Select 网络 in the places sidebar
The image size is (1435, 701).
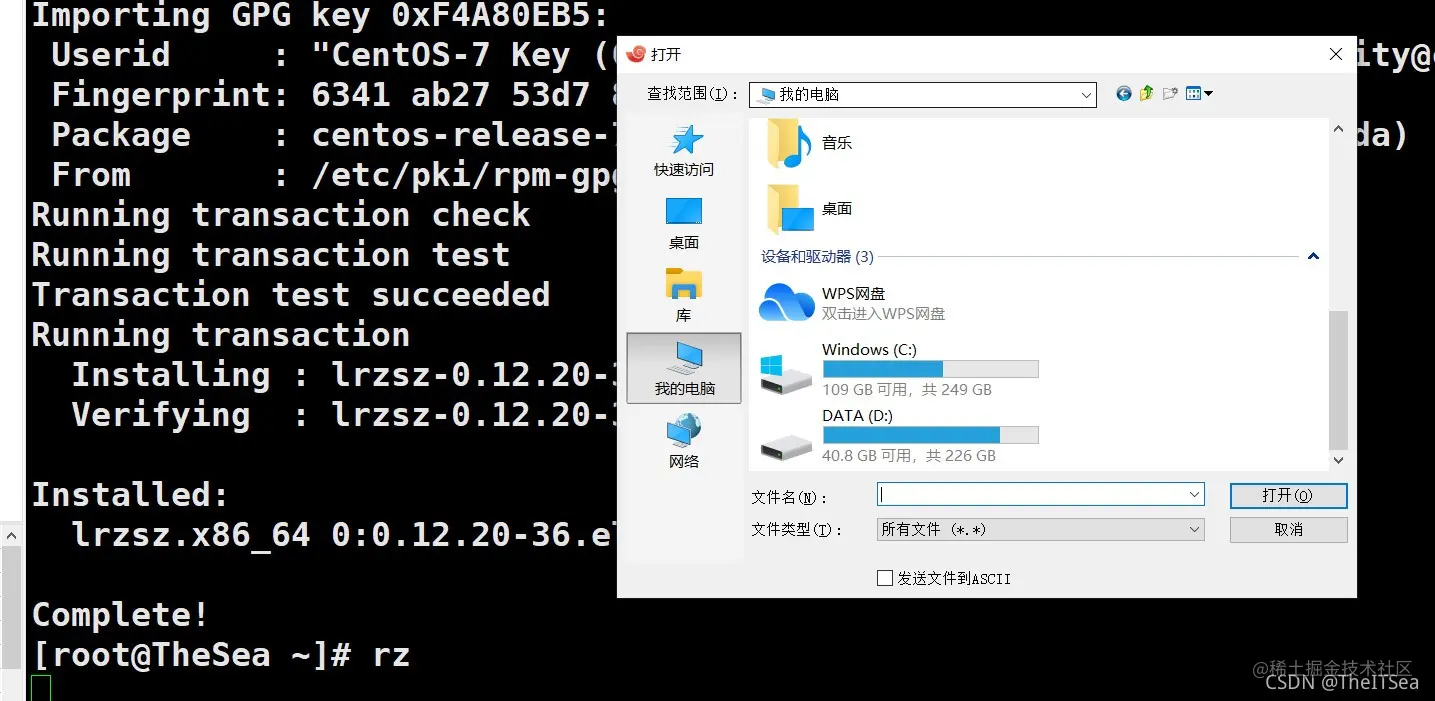[684, 442]
